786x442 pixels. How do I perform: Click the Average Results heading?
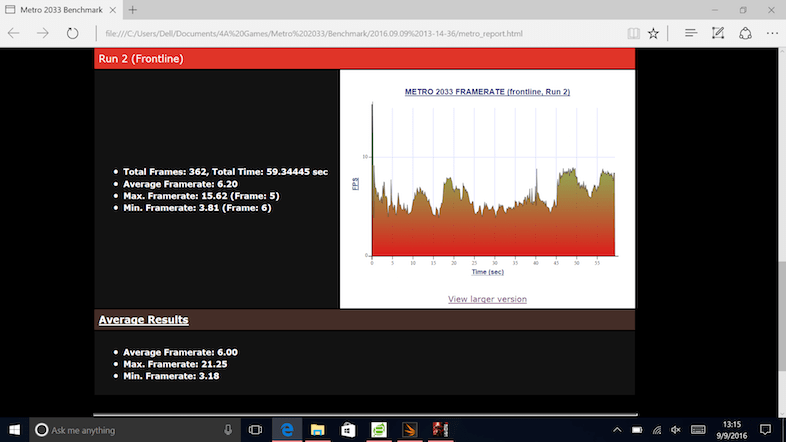[x=143, y=320]
